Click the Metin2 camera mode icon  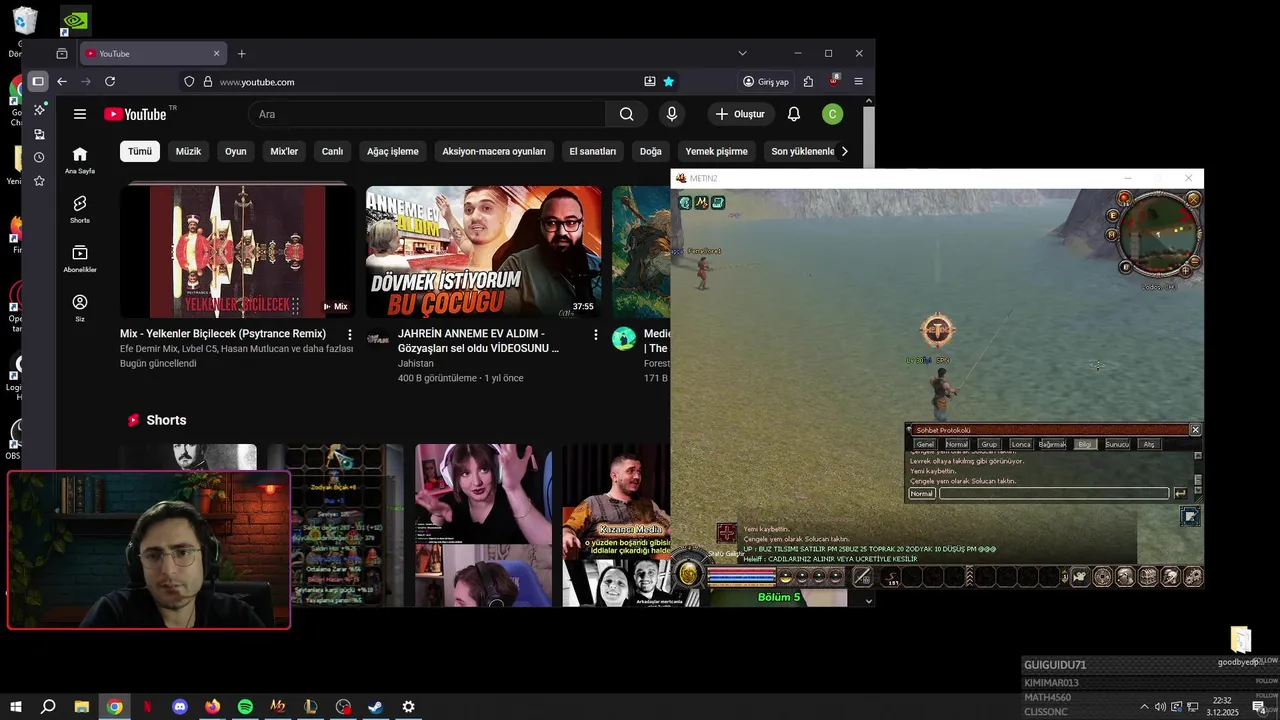[x=1079, y=576]
